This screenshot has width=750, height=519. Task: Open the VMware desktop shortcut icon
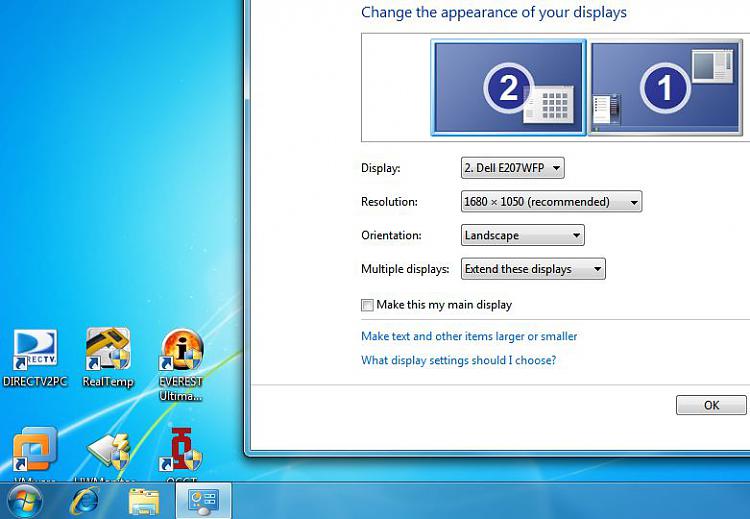(34, 453)
